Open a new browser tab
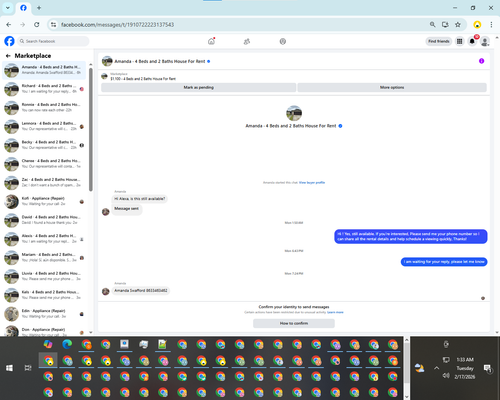The image size is (500, 400). click(x=39, y=8)
